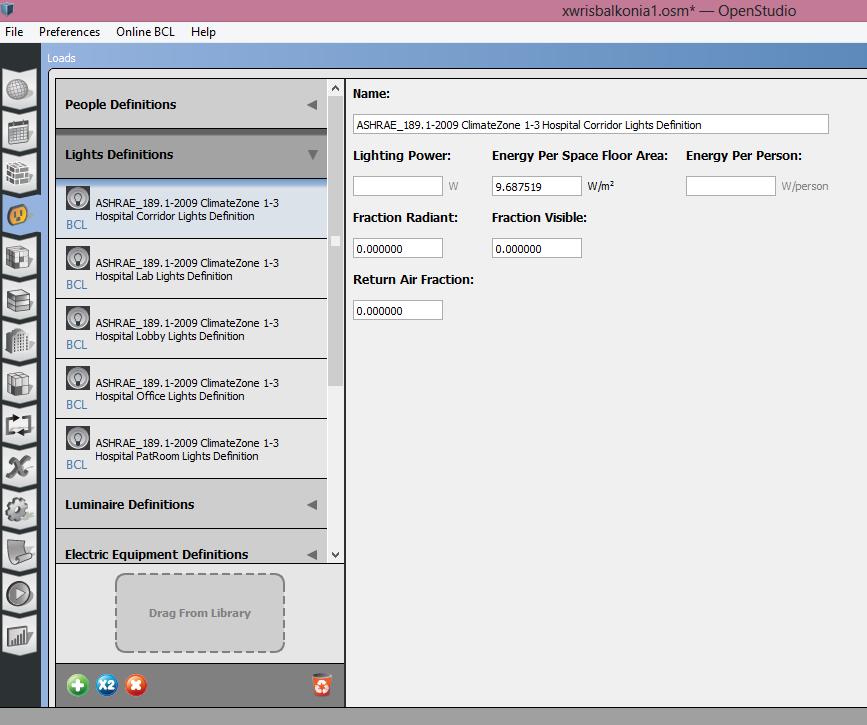Click the definitions list scrollbar up arrow
This screenshot has height=725, width=867.
(x=335, y=88)
